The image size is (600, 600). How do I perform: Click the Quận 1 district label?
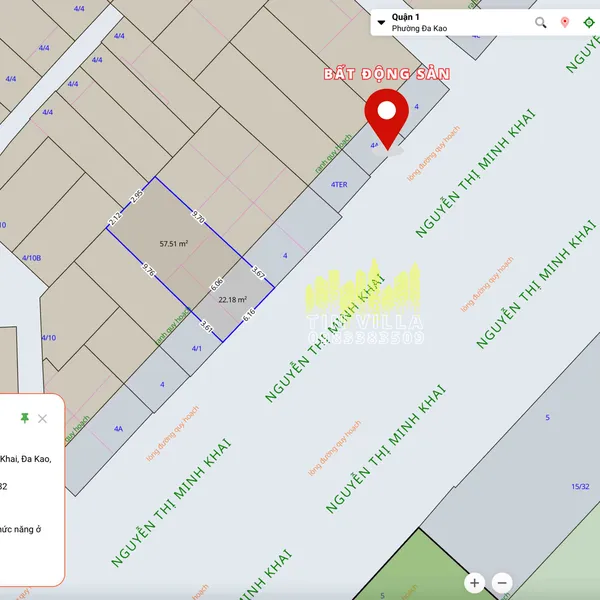coord(406,17)
